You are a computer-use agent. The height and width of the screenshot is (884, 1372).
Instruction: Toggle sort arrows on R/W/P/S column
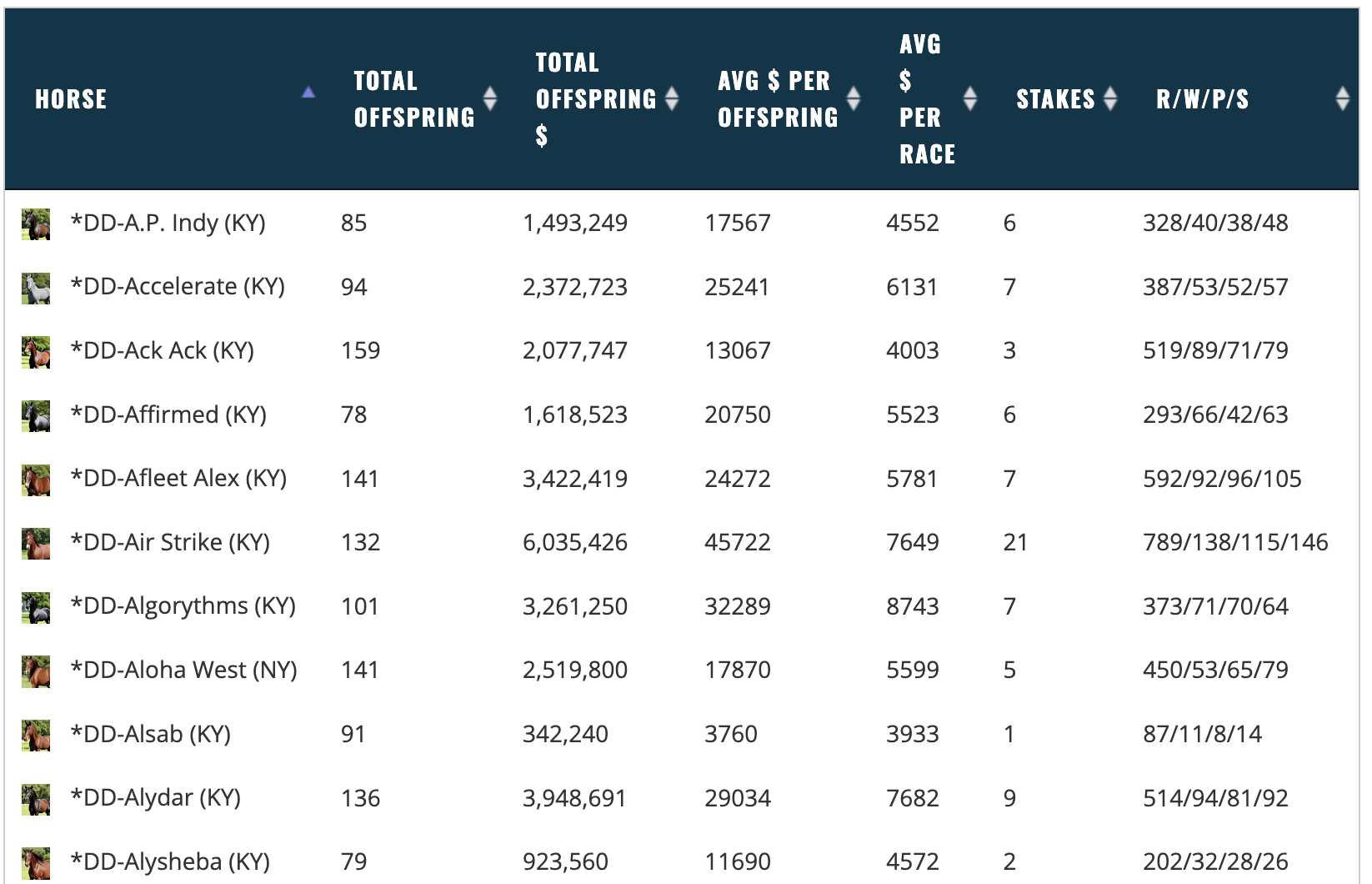(x=1342, y=98)
